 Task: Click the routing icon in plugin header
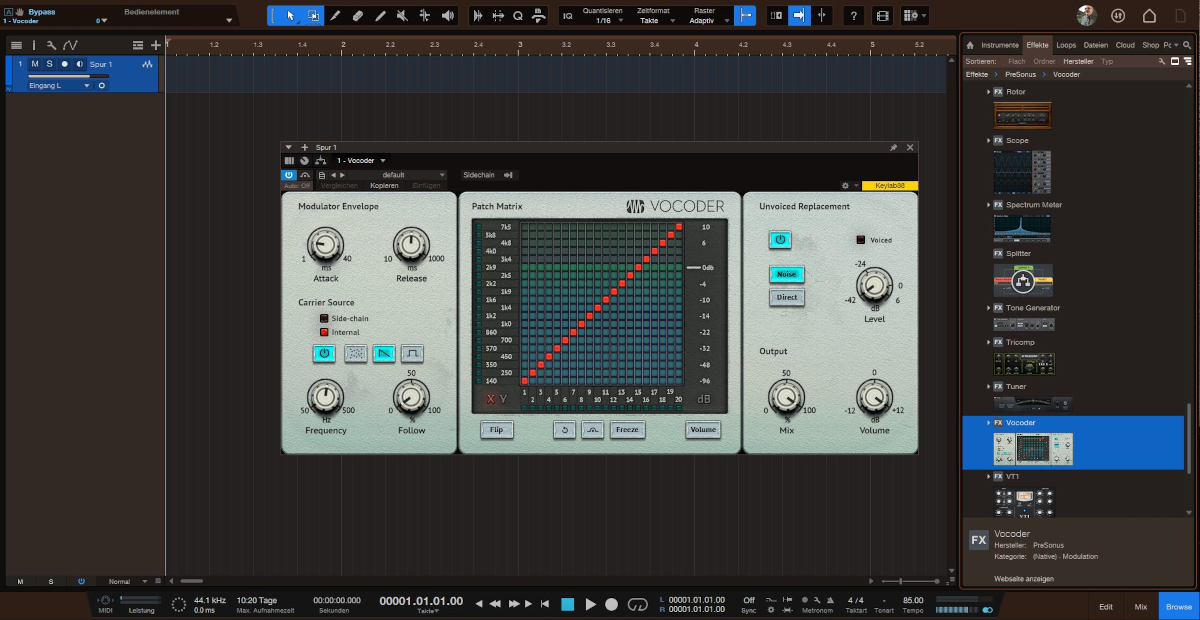(320, 160)
